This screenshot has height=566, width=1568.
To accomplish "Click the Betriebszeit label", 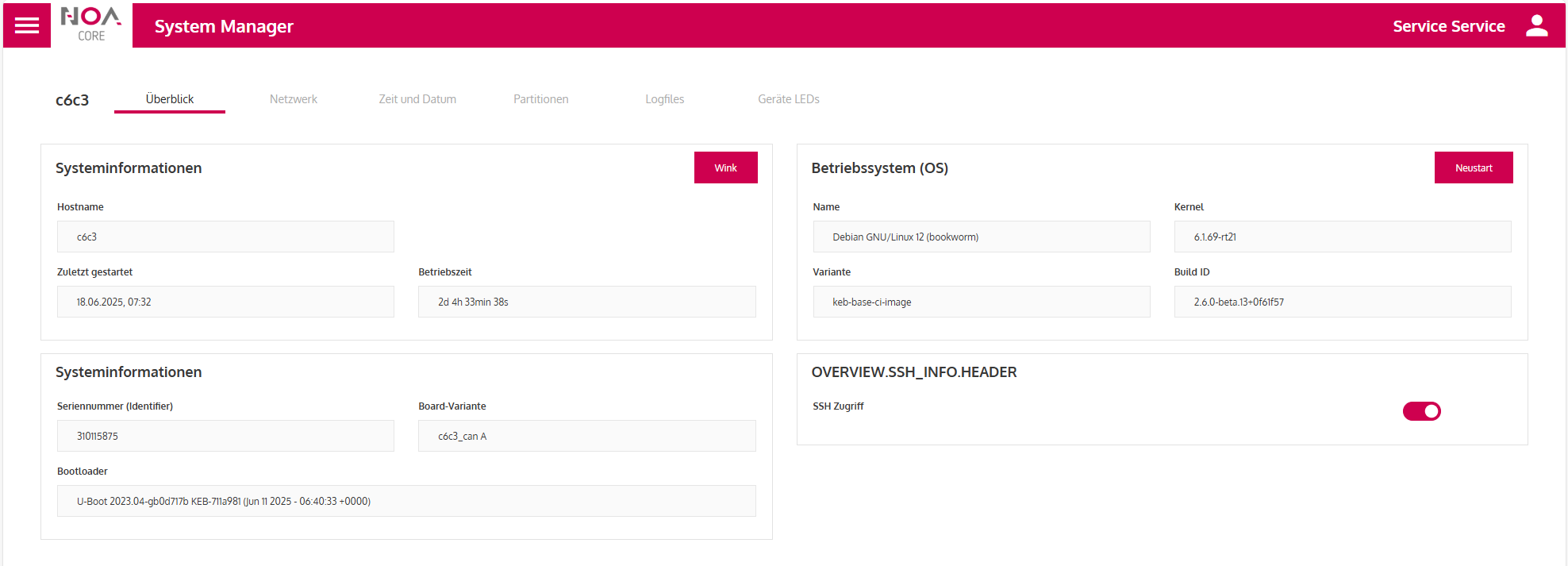I will [445, 271].
